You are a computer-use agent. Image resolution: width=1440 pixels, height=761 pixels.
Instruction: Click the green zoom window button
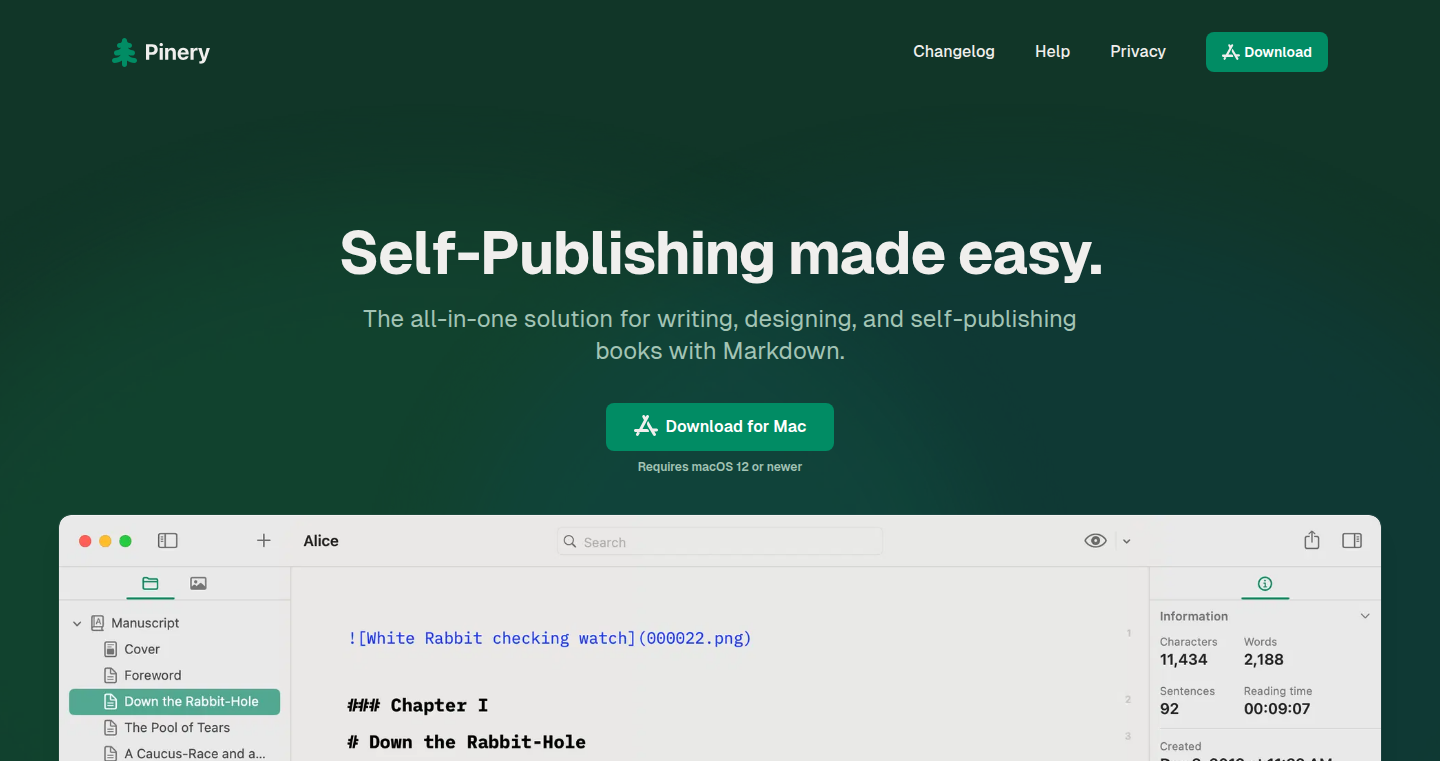(x=125, y=541)
